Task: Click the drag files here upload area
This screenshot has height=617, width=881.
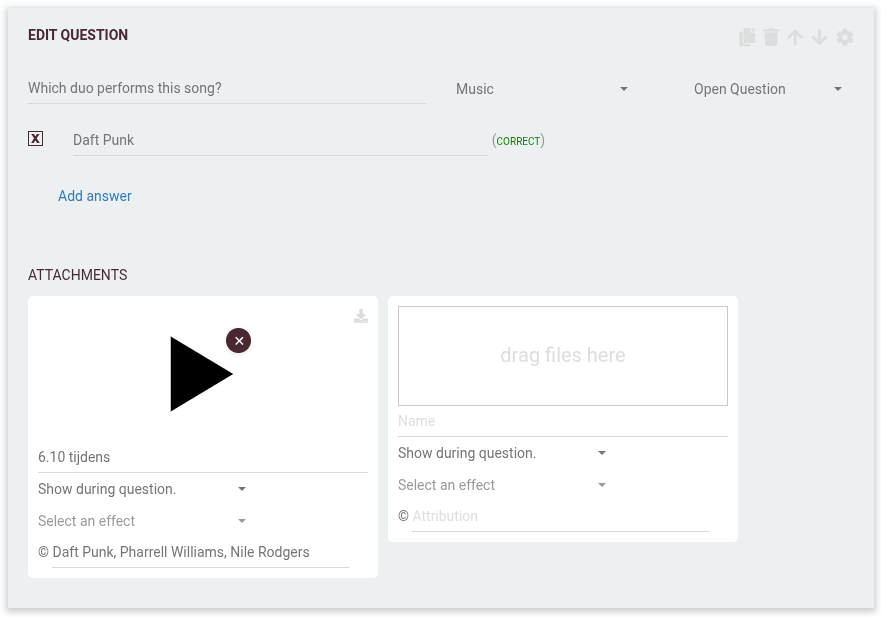Action: point(562,355)
